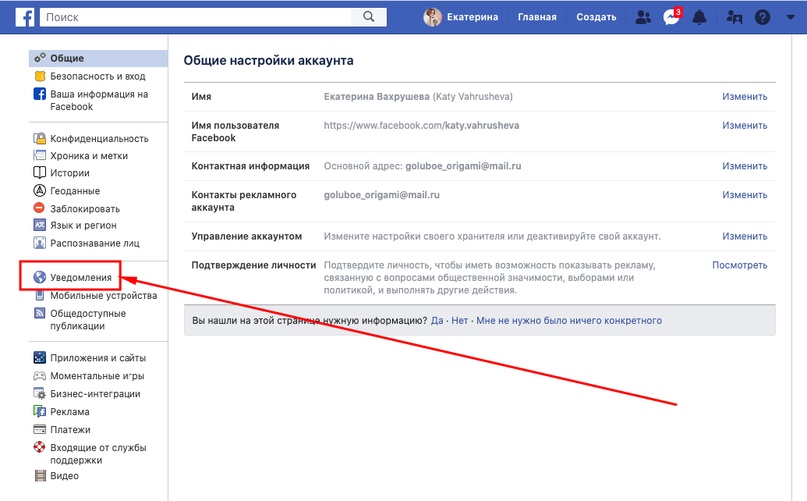Open Messenger icon with 3 badge
The height and width of the screenshot is (501, 807).
coord(671,17)
